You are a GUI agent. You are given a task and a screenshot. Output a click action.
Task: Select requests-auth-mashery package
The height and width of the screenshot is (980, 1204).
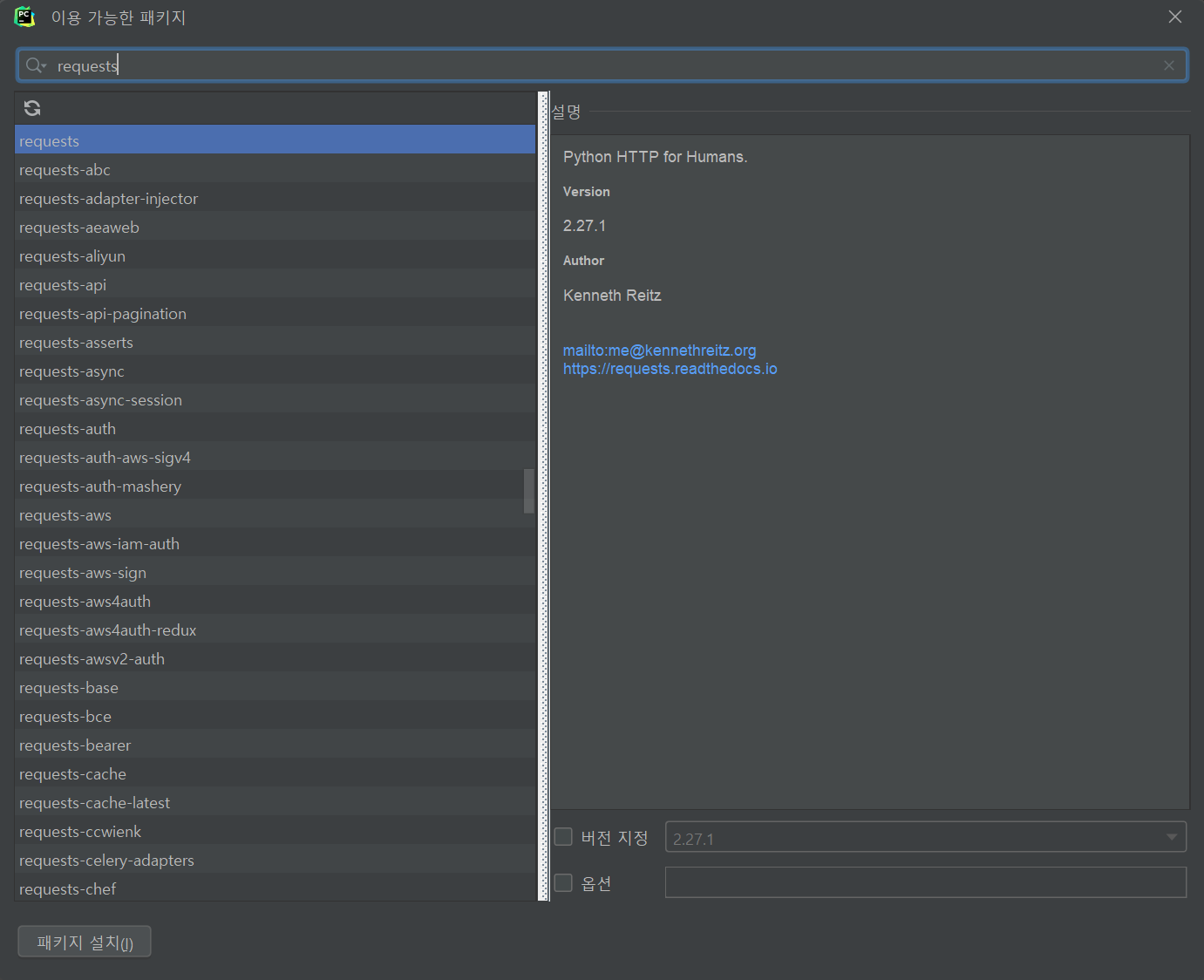point(275,487)
